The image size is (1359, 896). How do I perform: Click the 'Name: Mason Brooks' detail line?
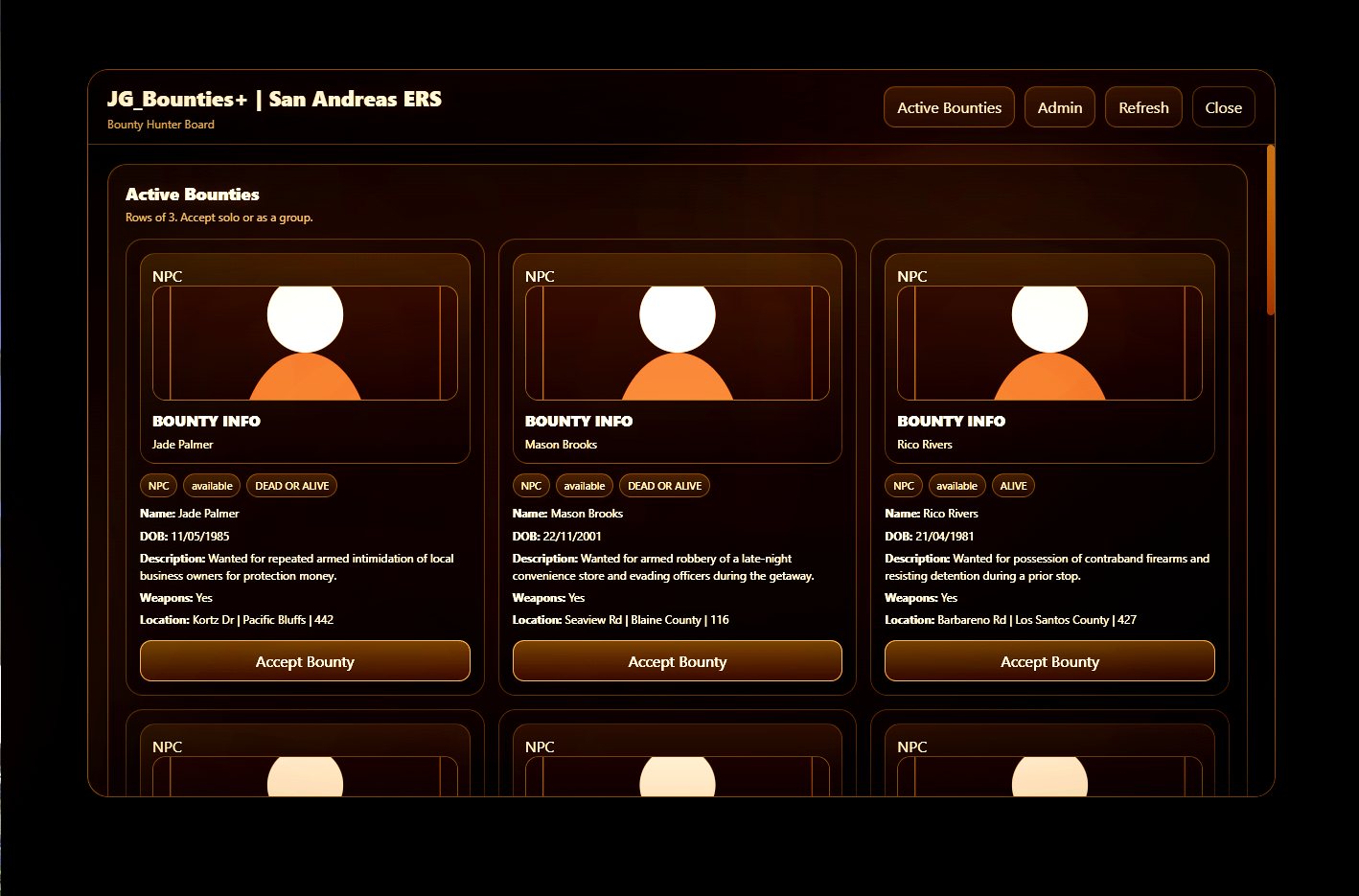tap(567, 514)
